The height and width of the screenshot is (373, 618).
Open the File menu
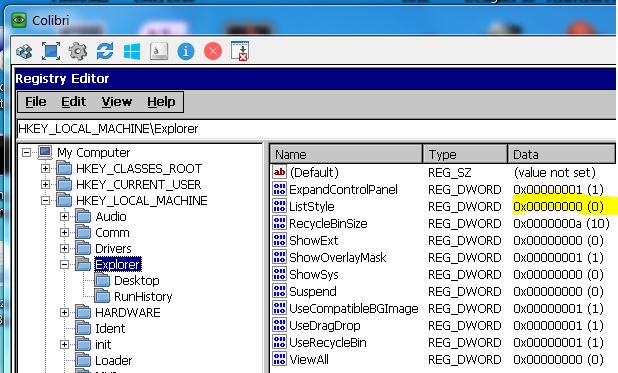point(35,102)
